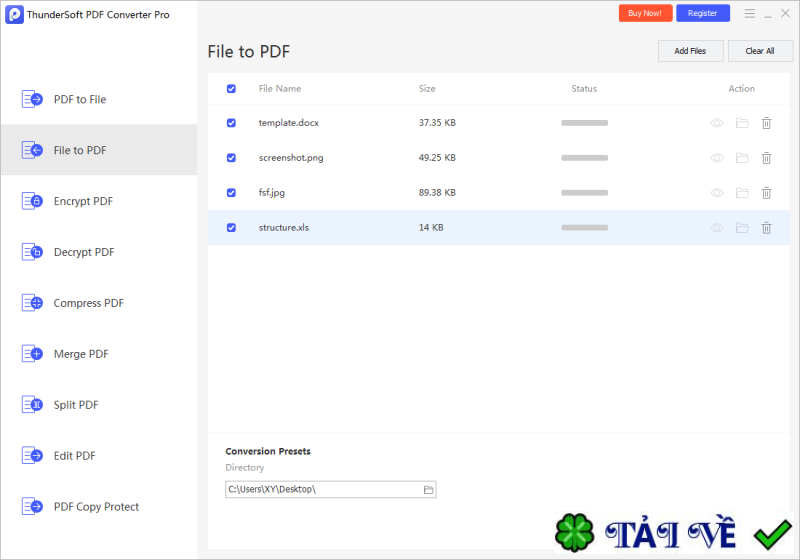
Task: Click the Add Files button
Action: pyautogui.click(x=690, y=51)
